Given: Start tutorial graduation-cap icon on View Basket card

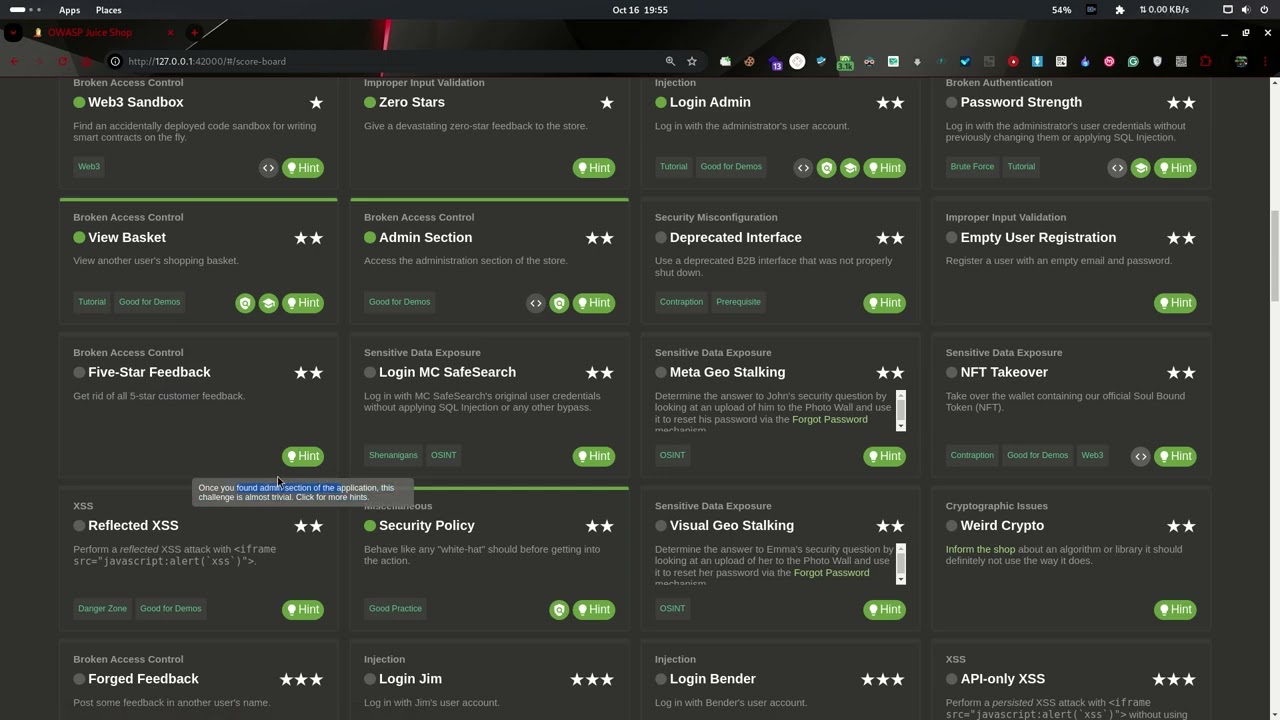Looking at the screenshot, I should click(x=268, y=303).
